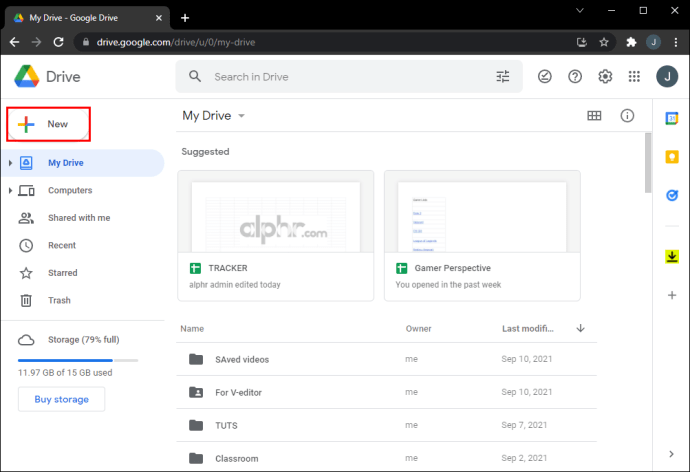Screen dimensions: 690x472
Task: Open Chrome extensions puzzle icon
Action: pos(631,42)
